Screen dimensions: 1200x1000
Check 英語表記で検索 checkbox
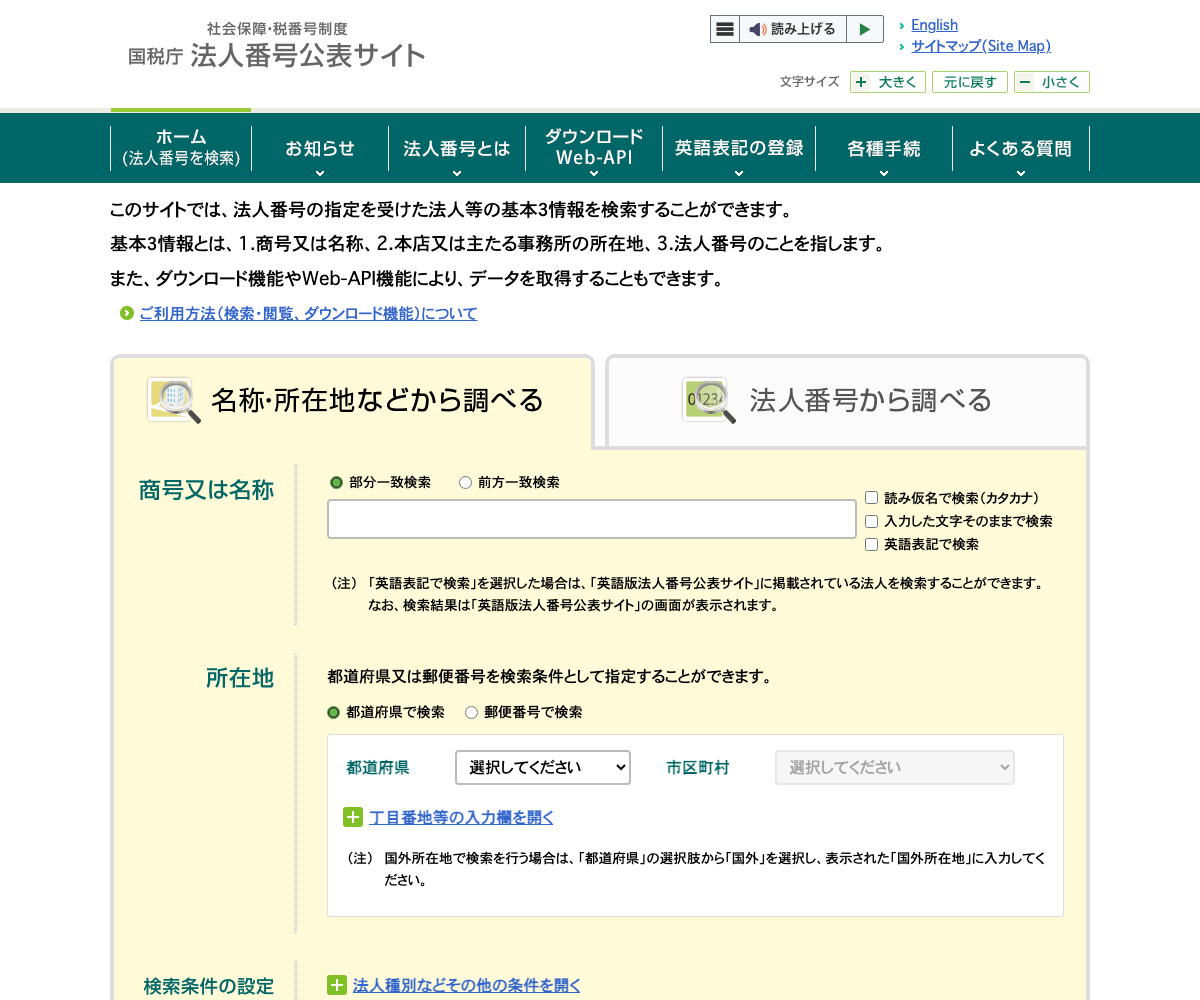pos(871,544)
